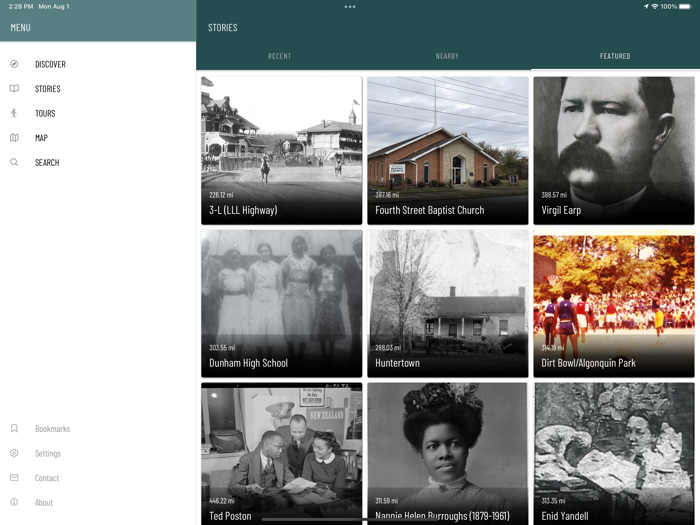Click the 226.12 mi distance label

pyautogui.click(x=221, y=195)
